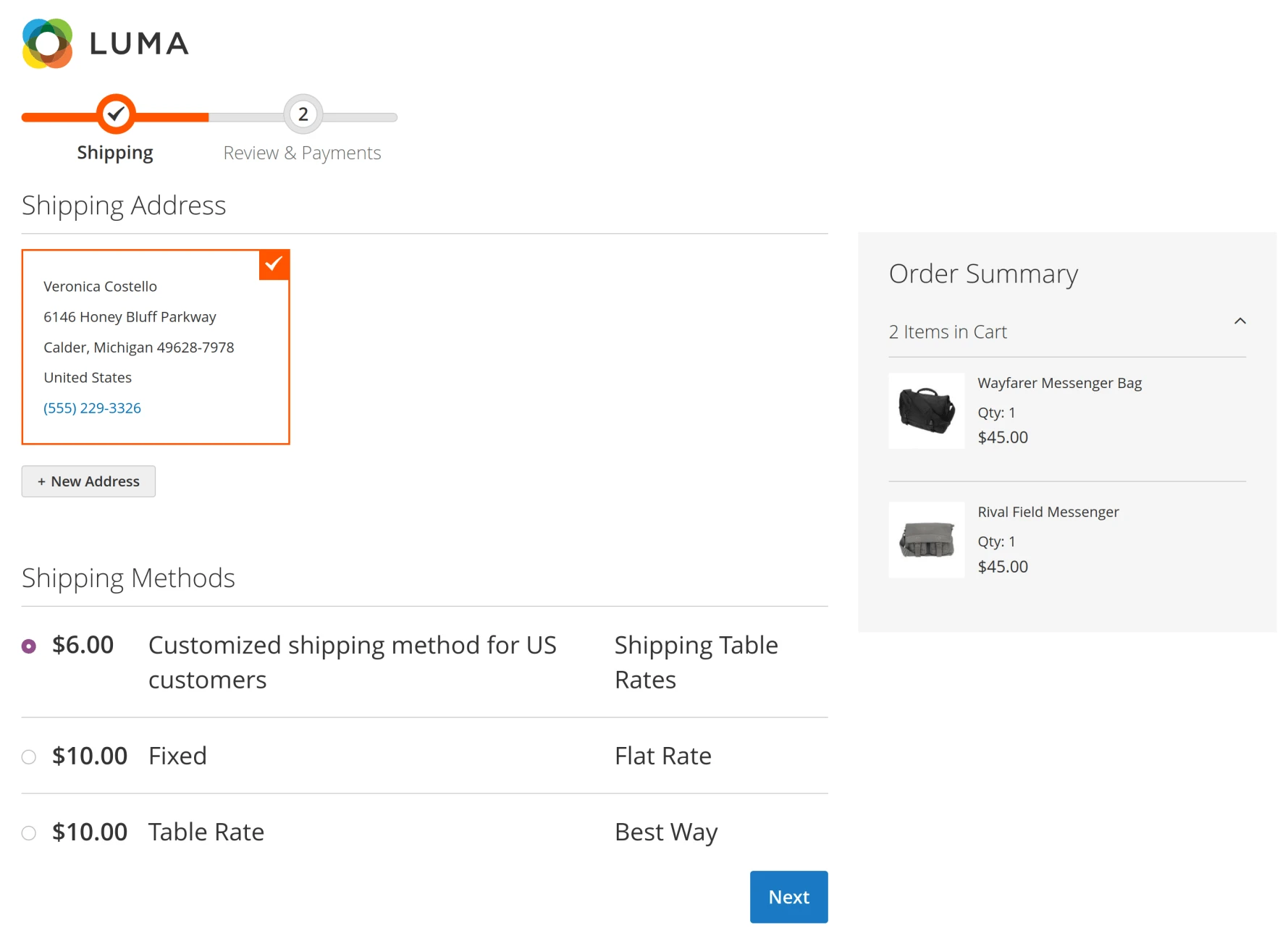Click the Shipping Table Rates label

(x=696, y=661)
